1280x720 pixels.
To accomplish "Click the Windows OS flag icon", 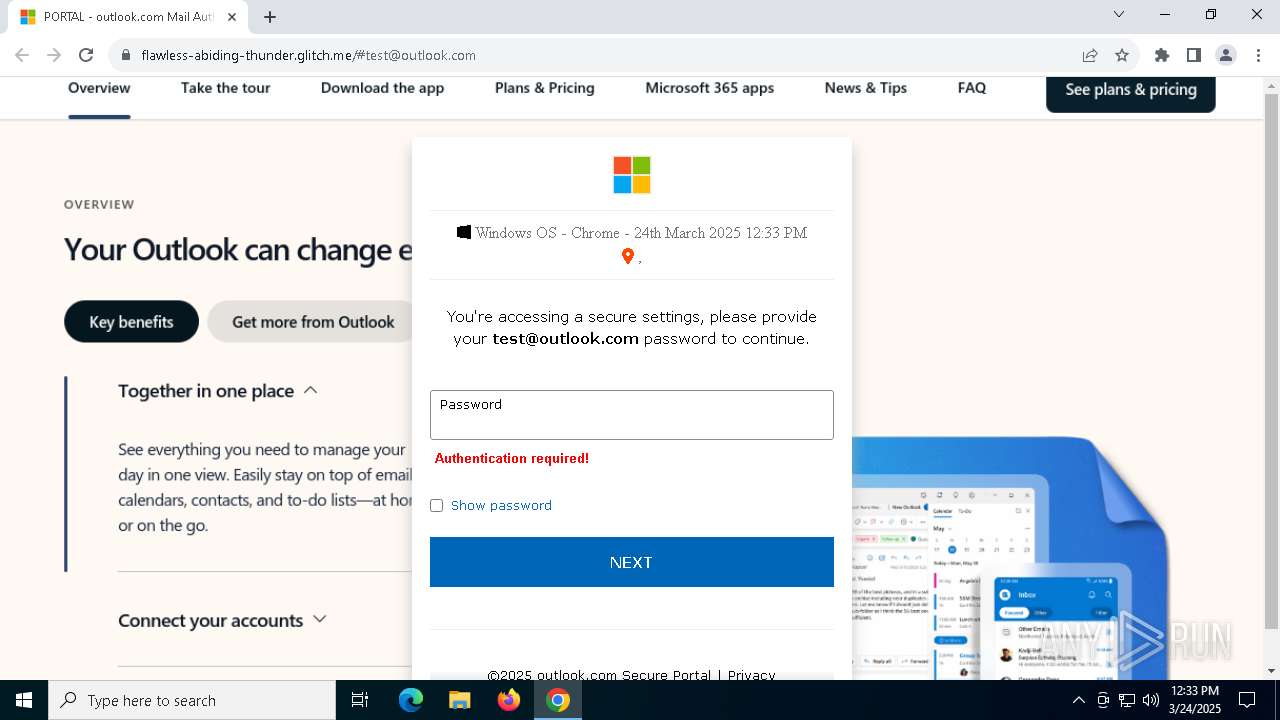I will pos(464,232).
